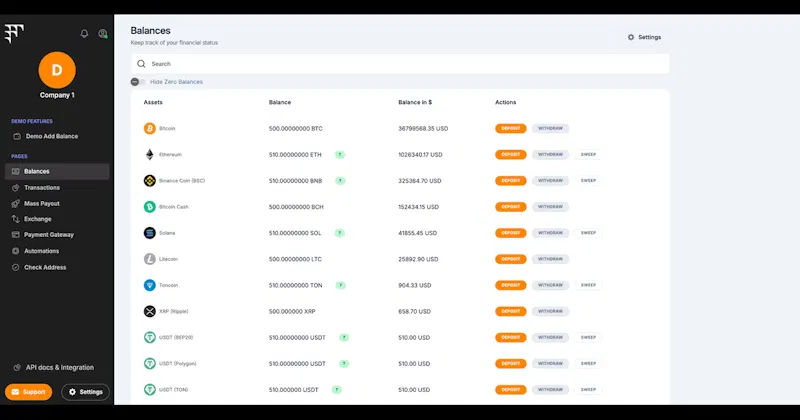Click Withdraw for Bitcoin Cash
Image resolution: width=800 pixels, height=420 pixels.
(551, 207)
